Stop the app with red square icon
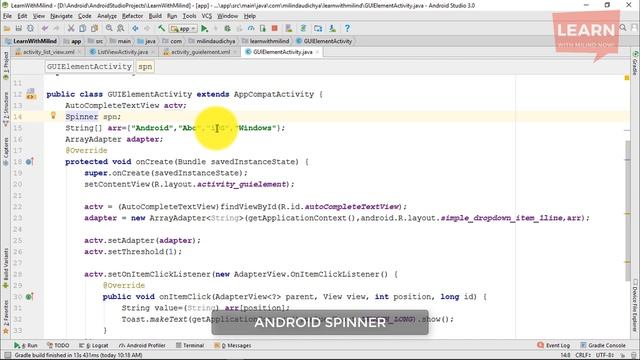This screenshot has width=640, height=360. point(275,29)
